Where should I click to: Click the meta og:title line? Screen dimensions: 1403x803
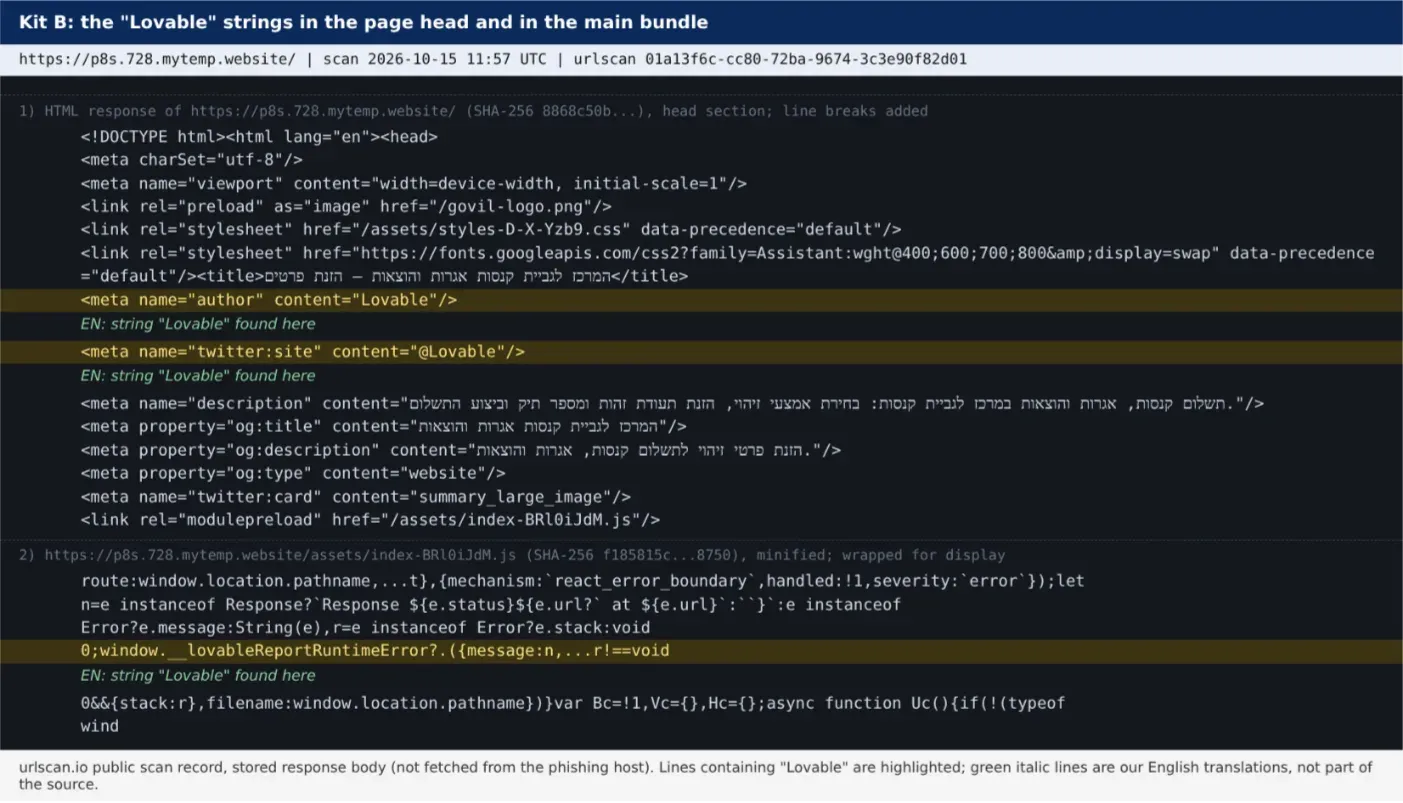(384, 427)
